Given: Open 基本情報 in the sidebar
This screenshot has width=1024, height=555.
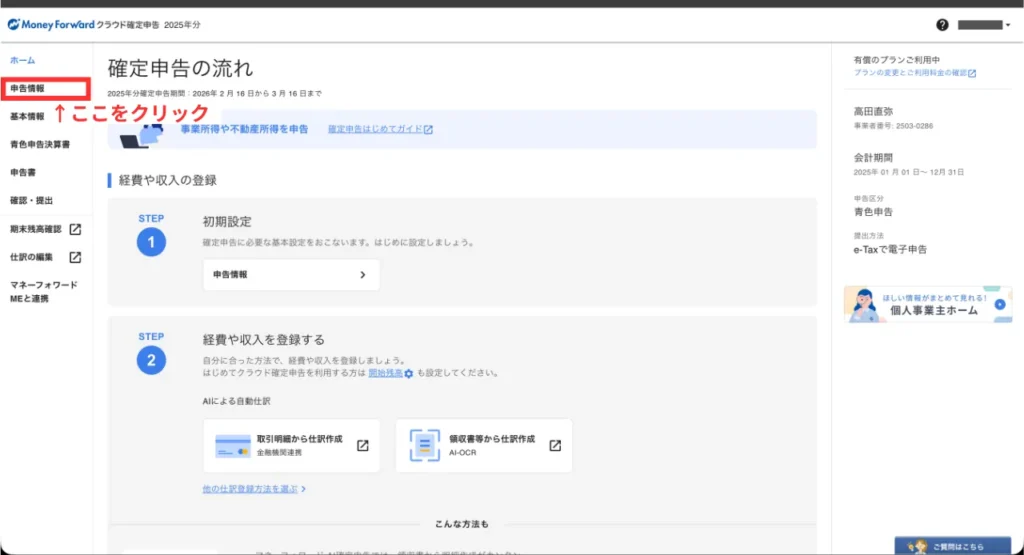Looking at the screenshot, I should [x=27, y=117].
